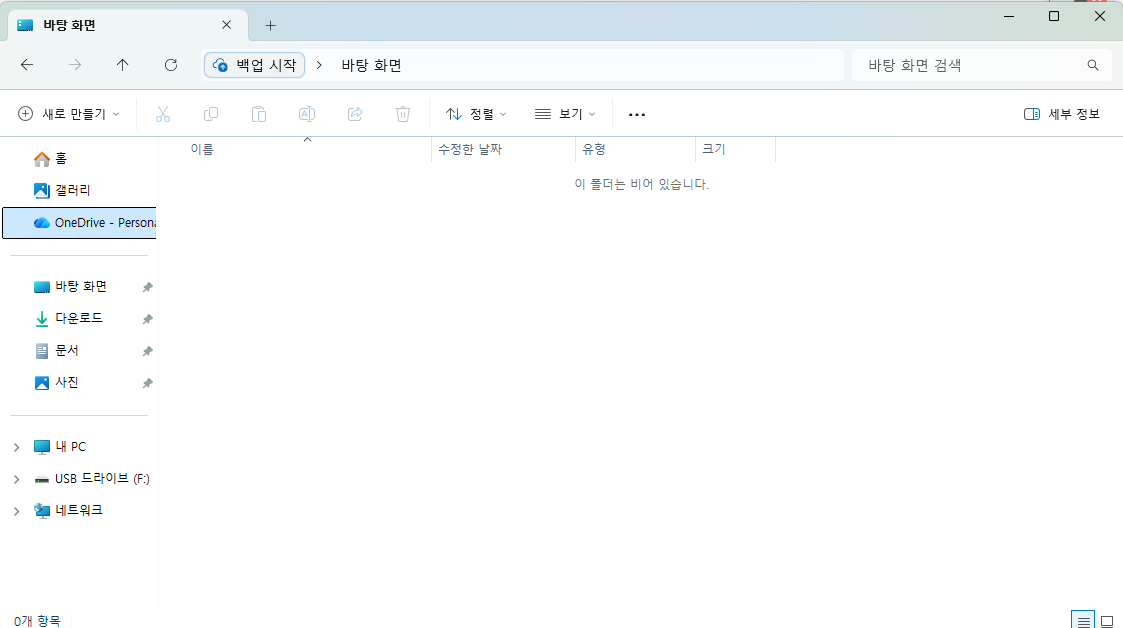Switch to details list view icon
Screen dimensions: 1123x628
[x=1083, y=621]
